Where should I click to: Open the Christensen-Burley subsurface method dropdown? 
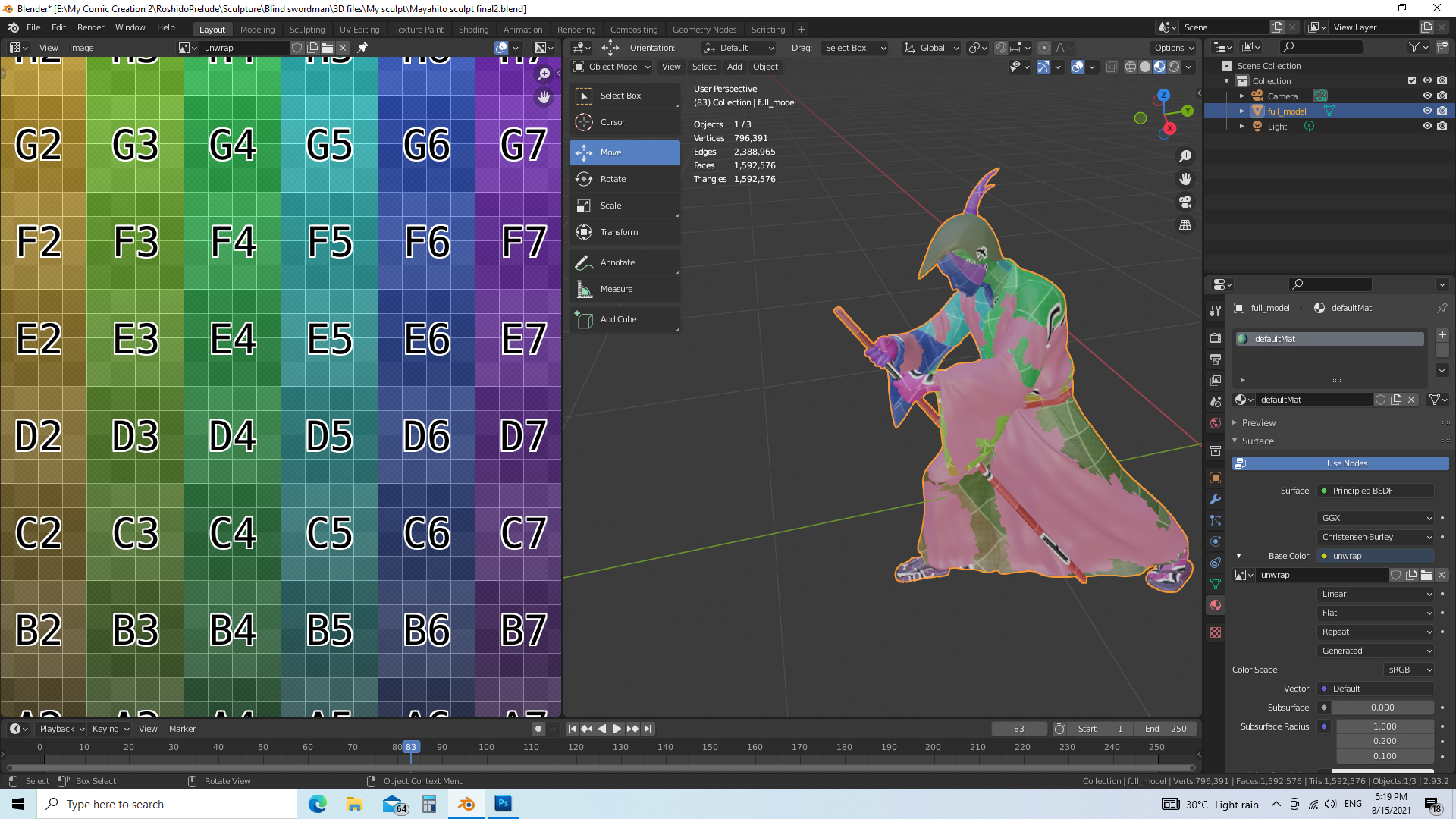(1376, 537)
